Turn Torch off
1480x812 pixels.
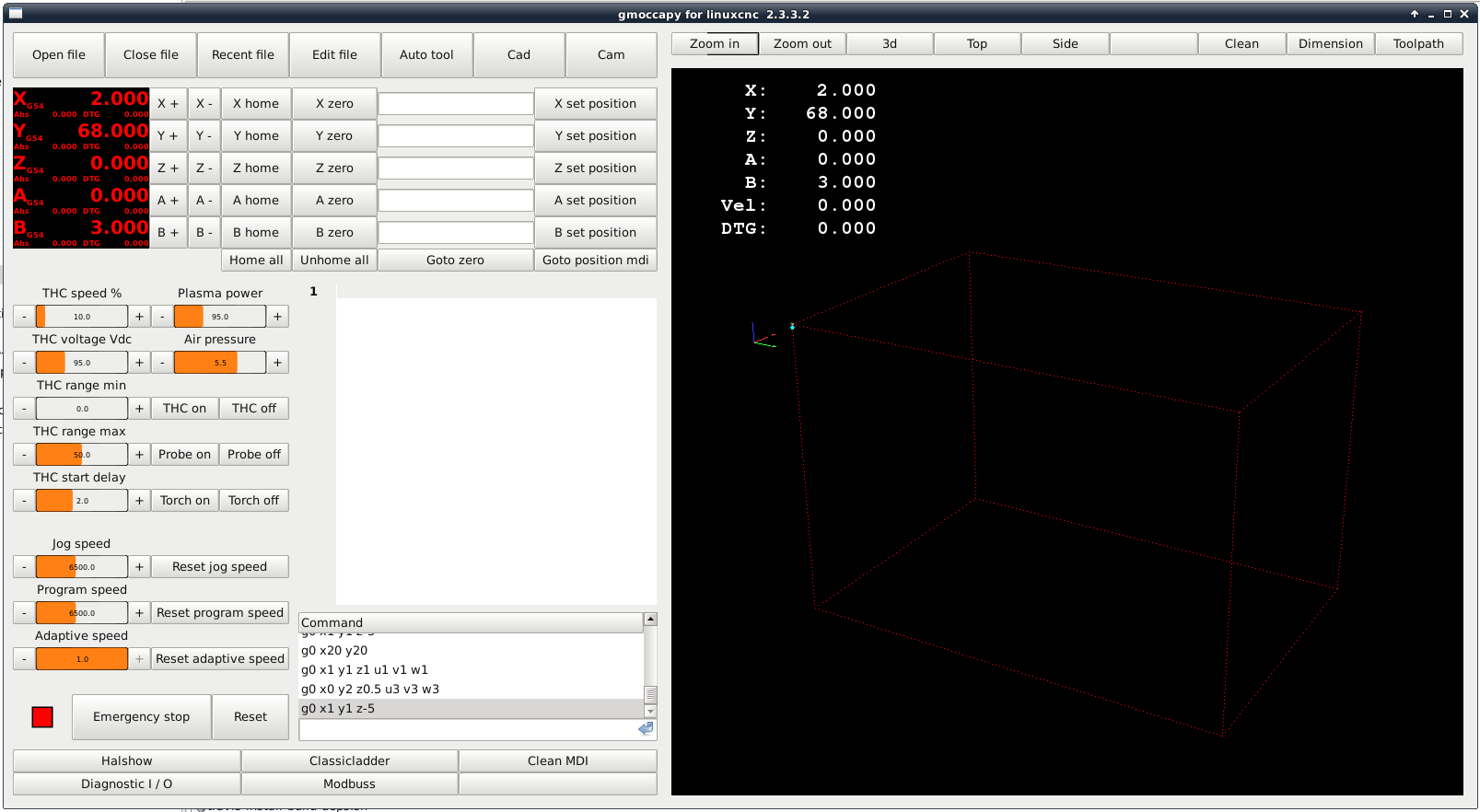tap(254, 501)
